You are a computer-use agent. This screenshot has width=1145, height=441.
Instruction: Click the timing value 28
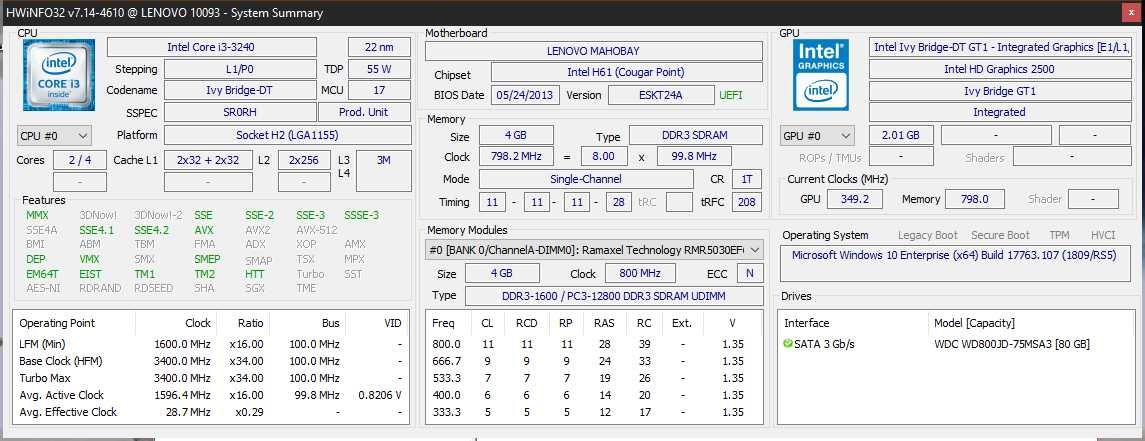click(619, 202)
